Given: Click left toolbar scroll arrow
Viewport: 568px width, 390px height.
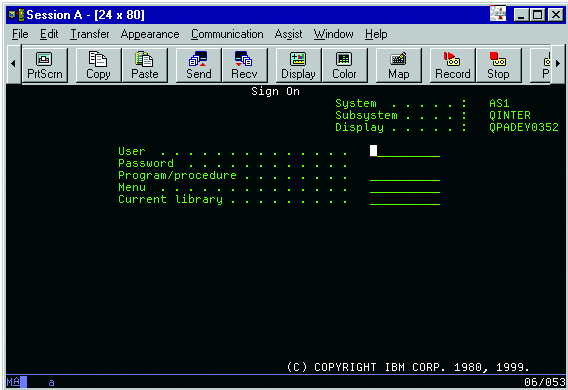Looking at the screenshot, I should pos(14,64).
